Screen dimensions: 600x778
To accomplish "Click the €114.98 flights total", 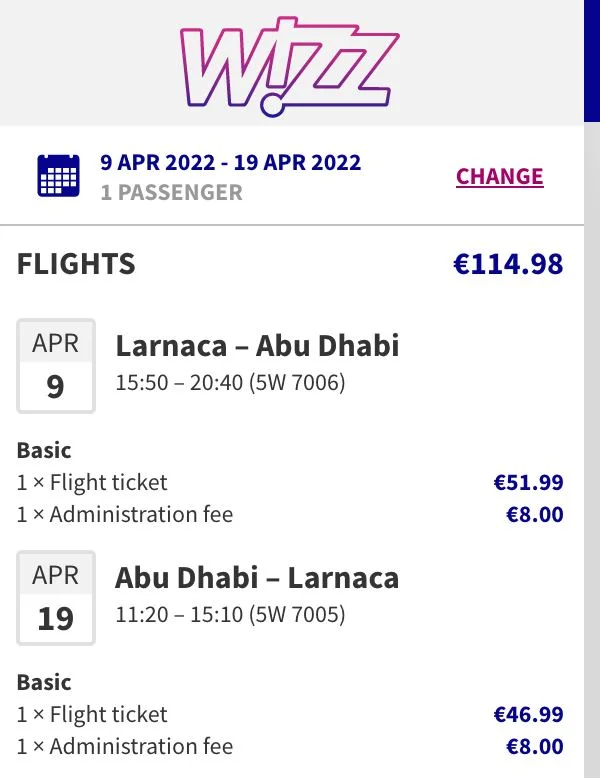I will (508, 264).
